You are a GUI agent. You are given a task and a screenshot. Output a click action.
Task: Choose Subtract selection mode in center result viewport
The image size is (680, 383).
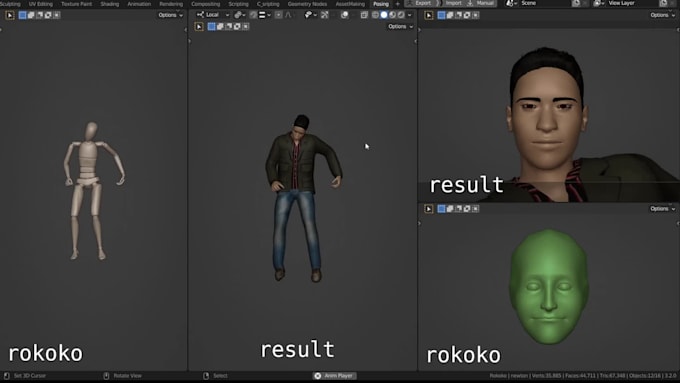point(229,27)
